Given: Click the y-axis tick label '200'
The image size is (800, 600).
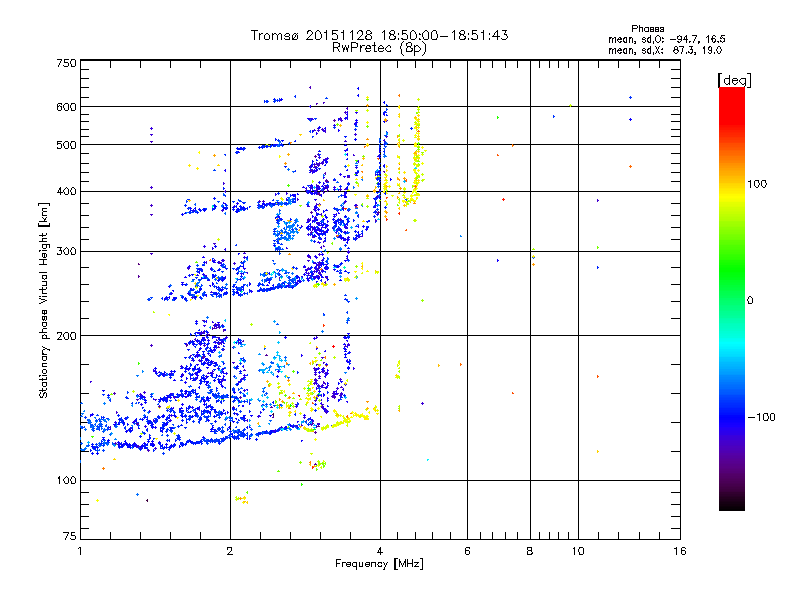Looking at the screenshot, I should [x=66, y=336].
